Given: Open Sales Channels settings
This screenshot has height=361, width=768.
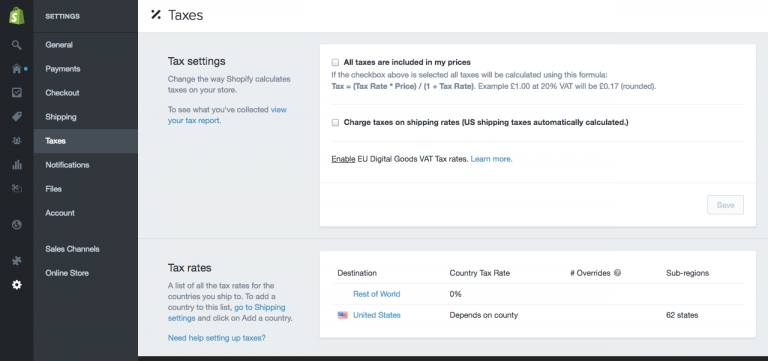Looking at the screenshot, I should click(x=85, y=249).
